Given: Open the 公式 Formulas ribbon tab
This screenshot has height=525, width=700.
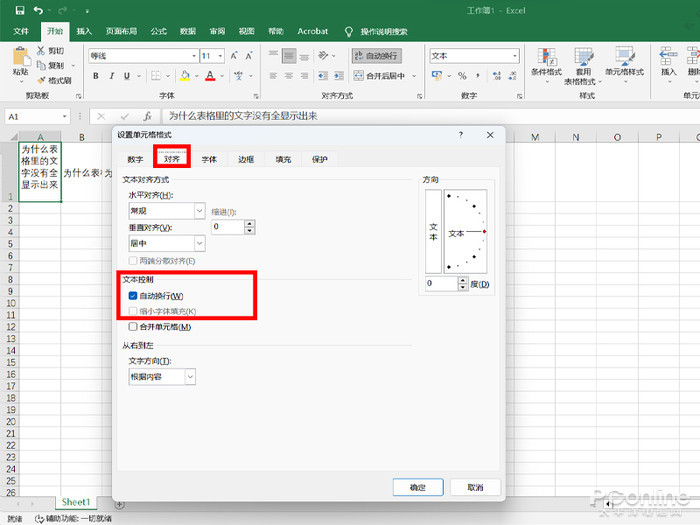Looking at the screenshot, I should pyautogui.click(x=158, y=31).
